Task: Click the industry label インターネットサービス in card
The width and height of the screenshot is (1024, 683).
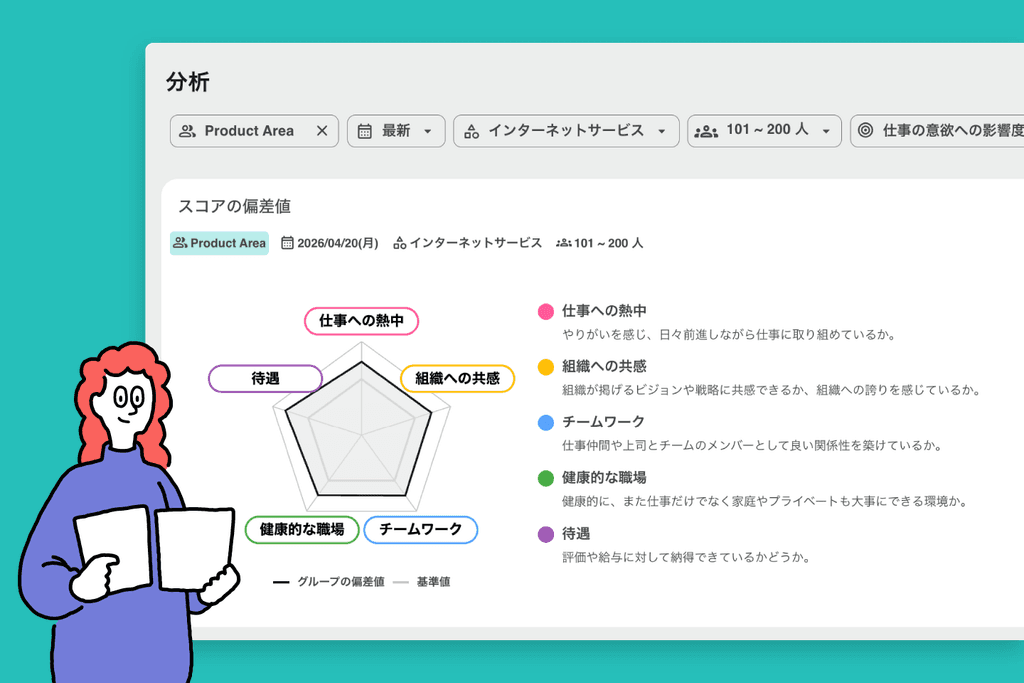Action: [475, 243]
